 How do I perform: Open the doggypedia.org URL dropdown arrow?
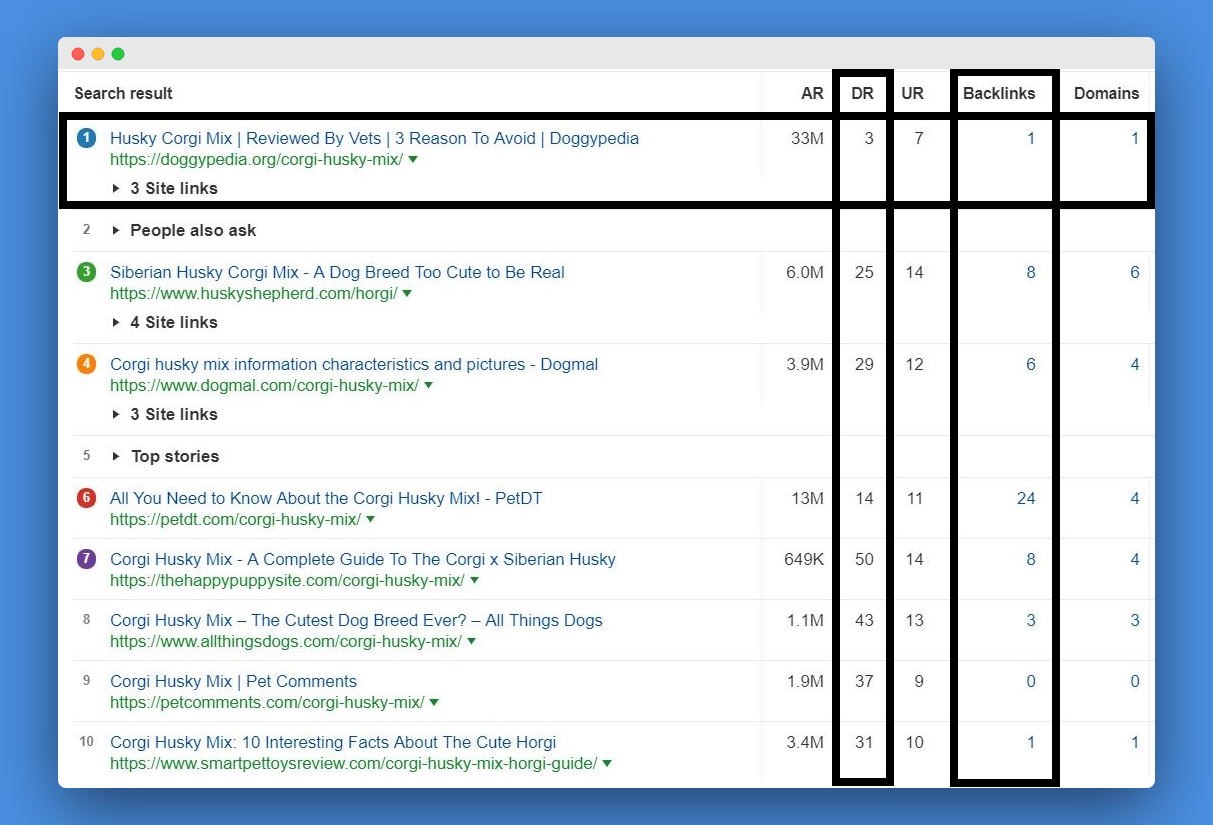point(413,160)
